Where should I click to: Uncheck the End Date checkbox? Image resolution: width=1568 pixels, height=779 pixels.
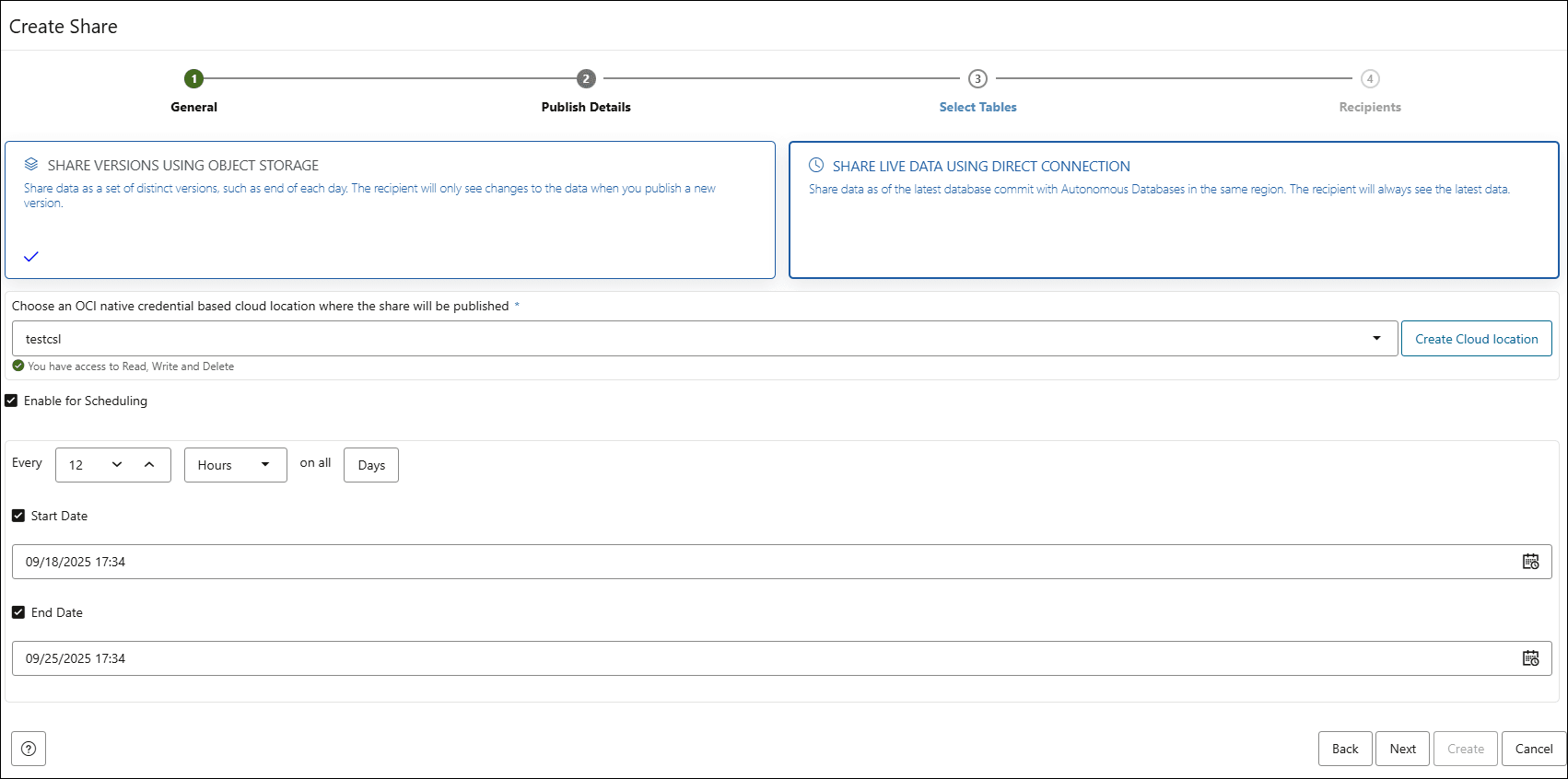tap(18, 612)
